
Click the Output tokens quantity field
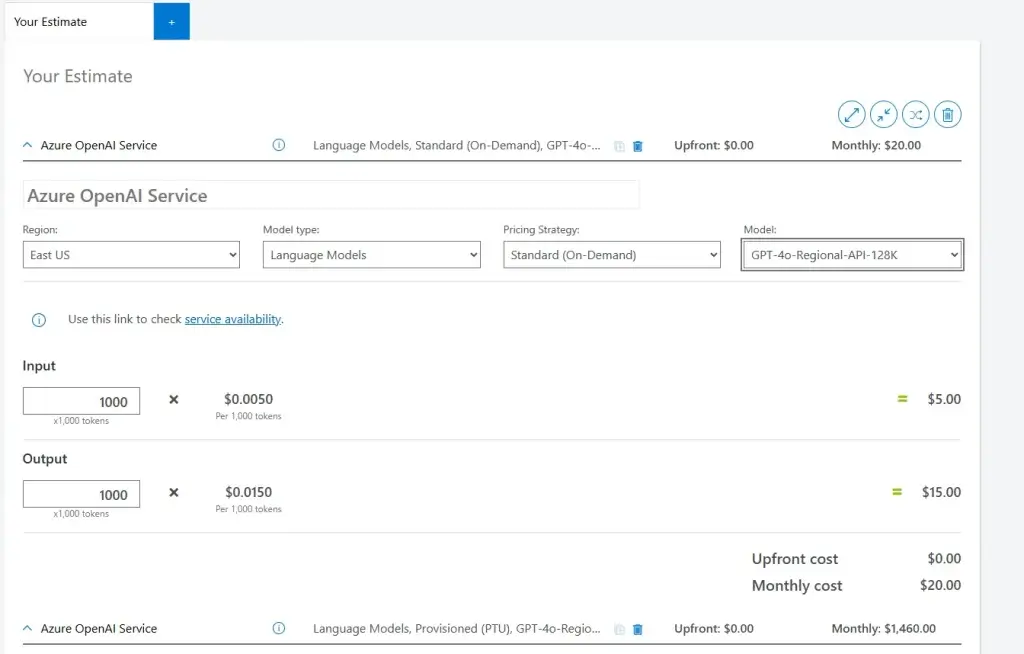(82, 495)
